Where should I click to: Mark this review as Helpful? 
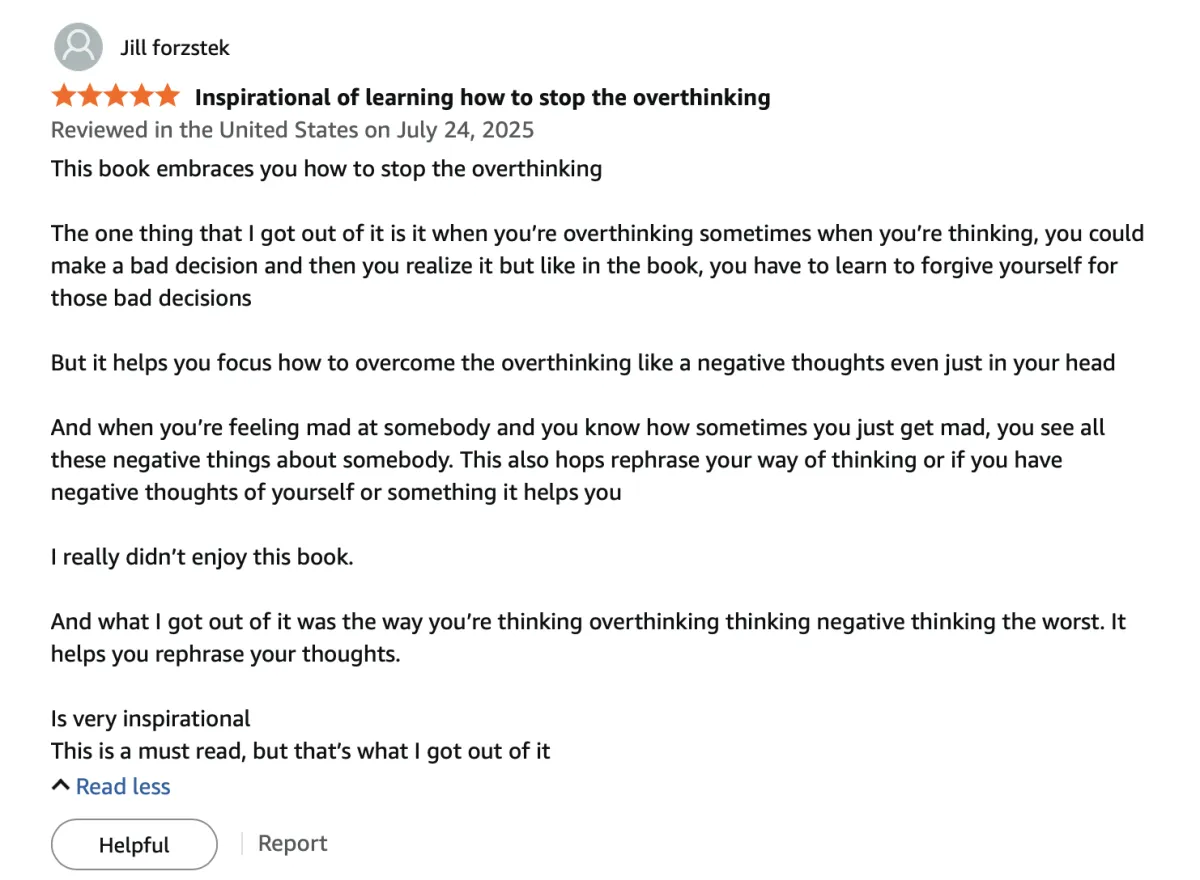point(134,845)
